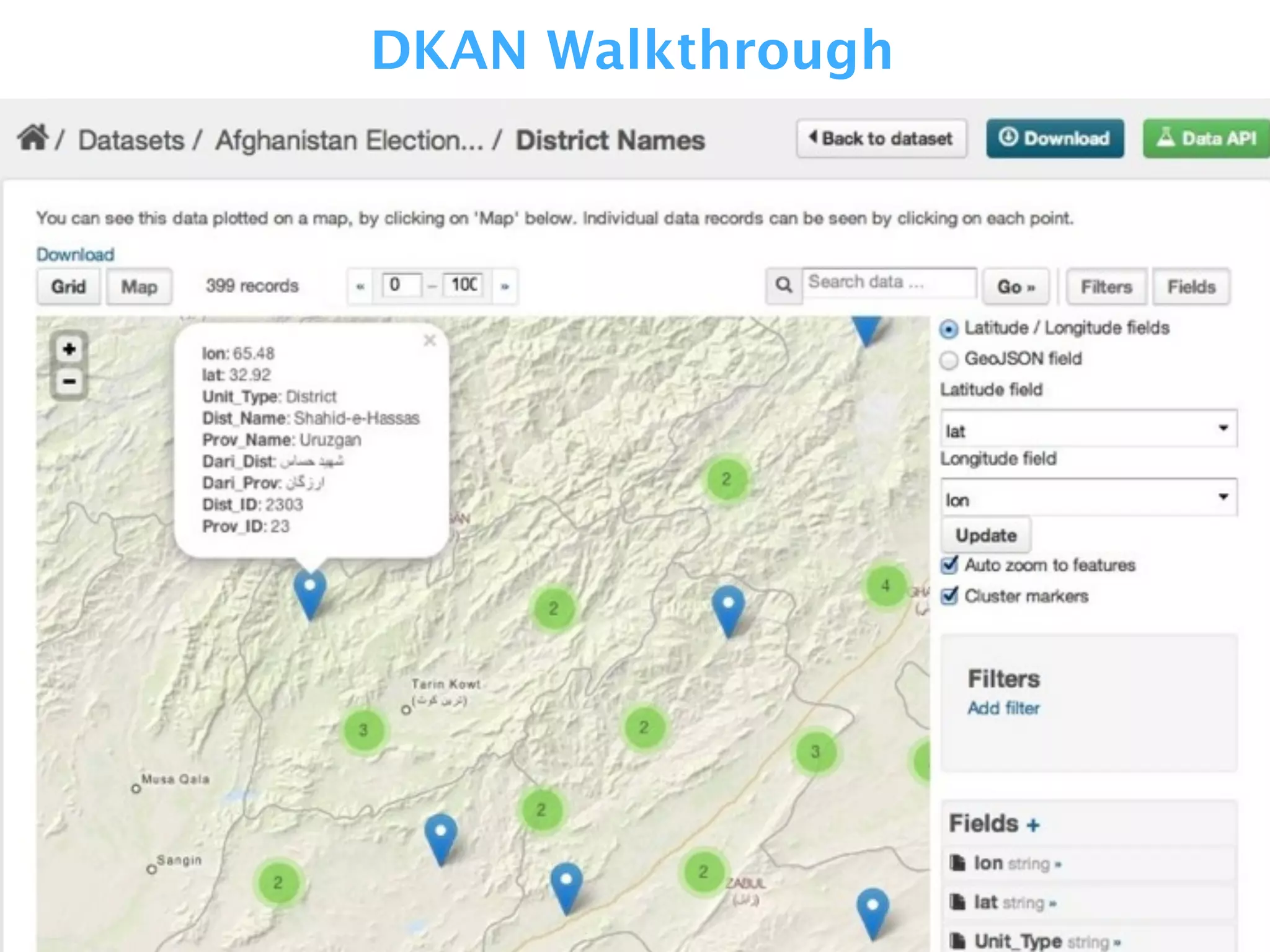Go to next records page arrow
This screenshot has width=1270, height=952.
(x=505, y=286)
